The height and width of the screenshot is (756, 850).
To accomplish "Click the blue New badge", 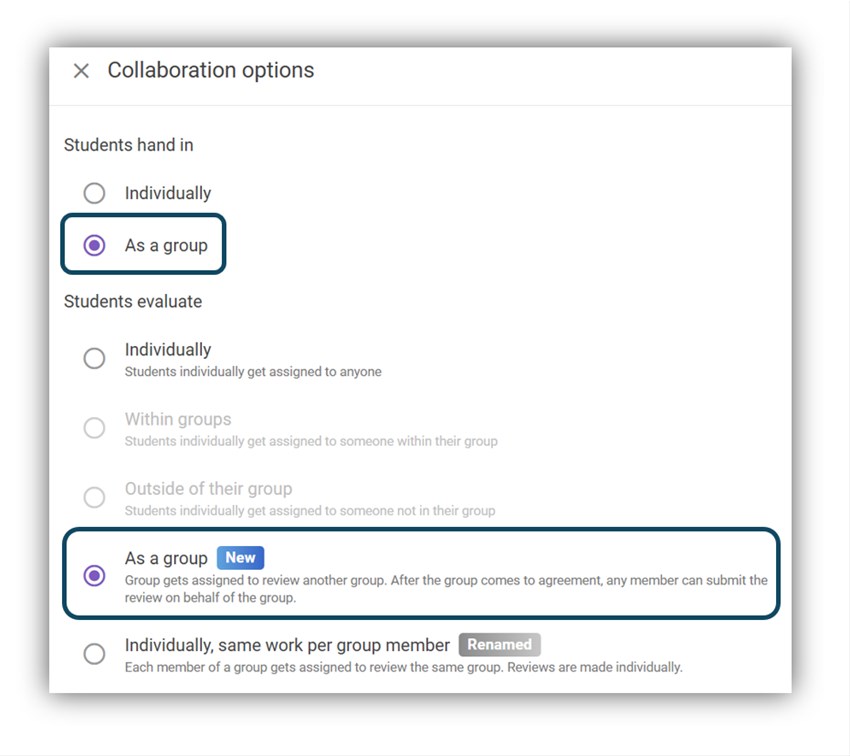I will tap(240, 558).
